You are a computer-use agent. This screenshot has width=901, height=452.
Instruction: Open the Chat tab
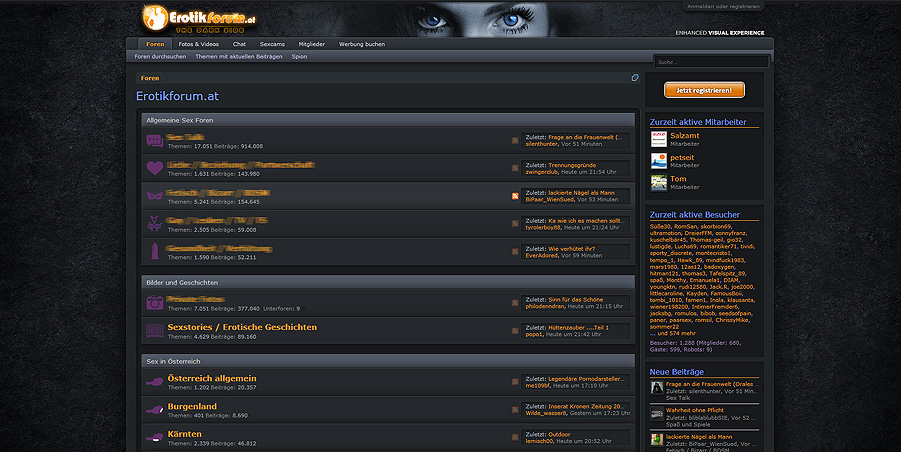coord(239,44)
